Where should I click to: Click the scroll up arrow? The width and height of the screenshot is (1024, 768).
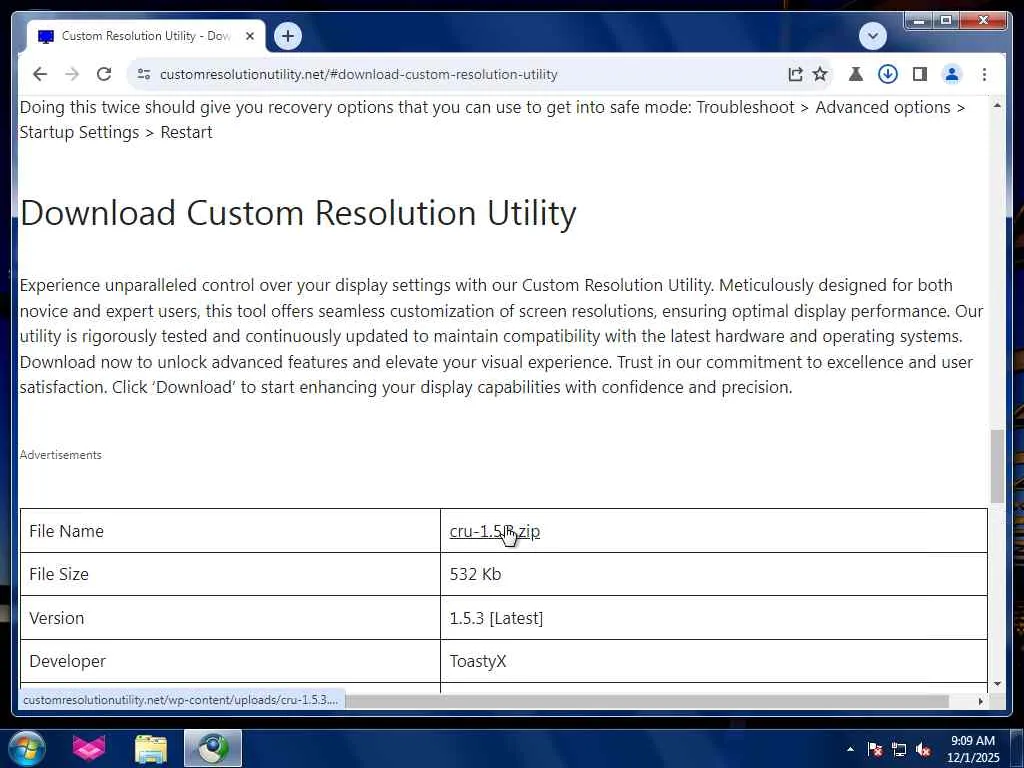point(997,105)
